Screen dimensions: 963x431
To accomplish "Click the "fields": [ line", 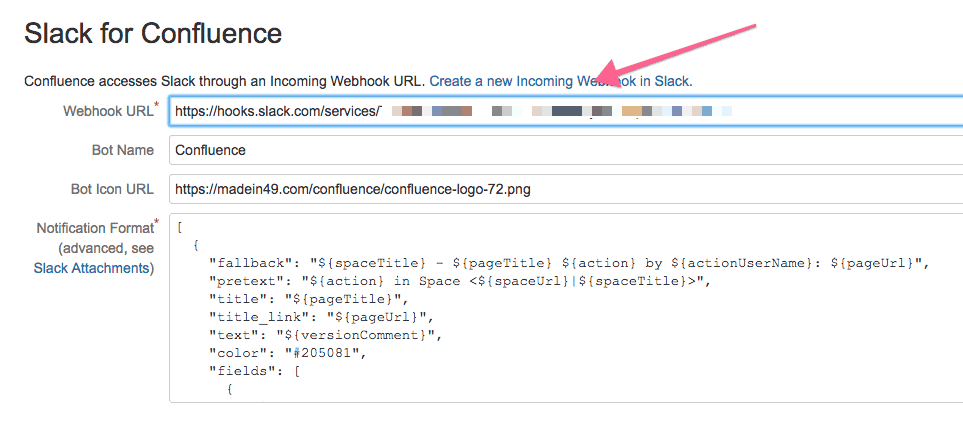I will (x=254, y=371).
